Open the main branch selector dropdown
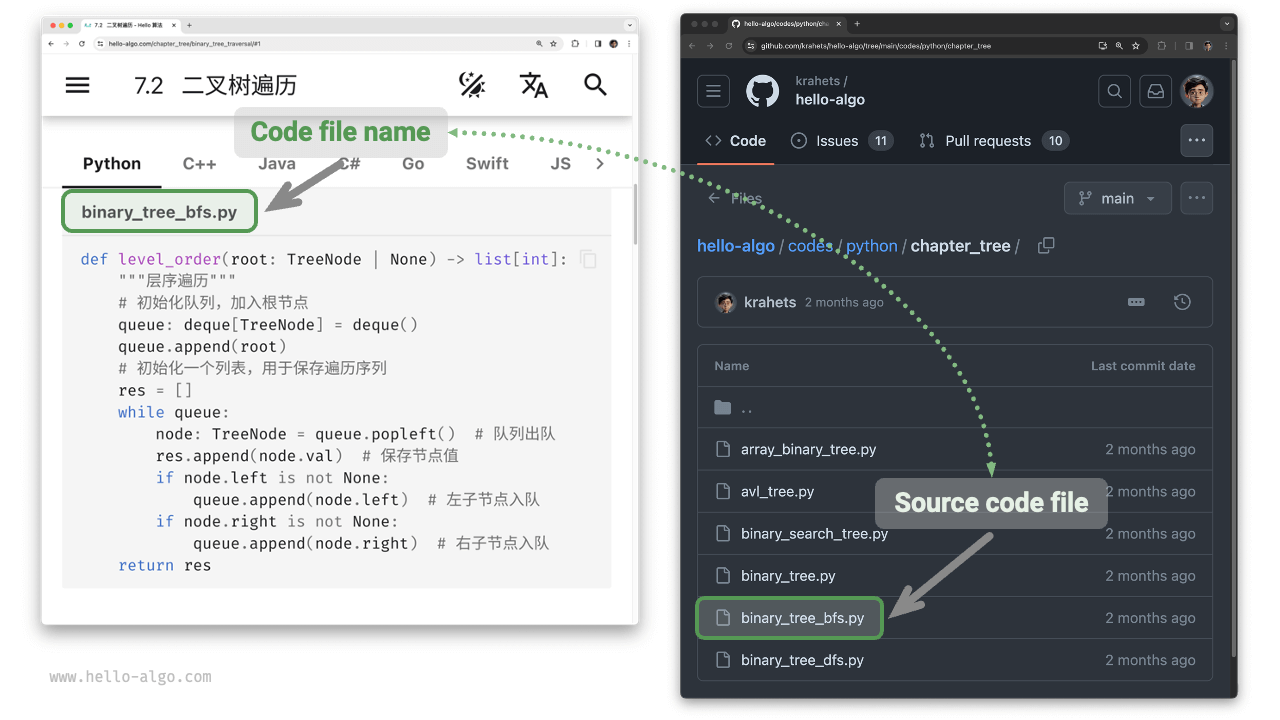Image resolution: width=1280 pixels, height=720 pixels. pos(1117,198)
